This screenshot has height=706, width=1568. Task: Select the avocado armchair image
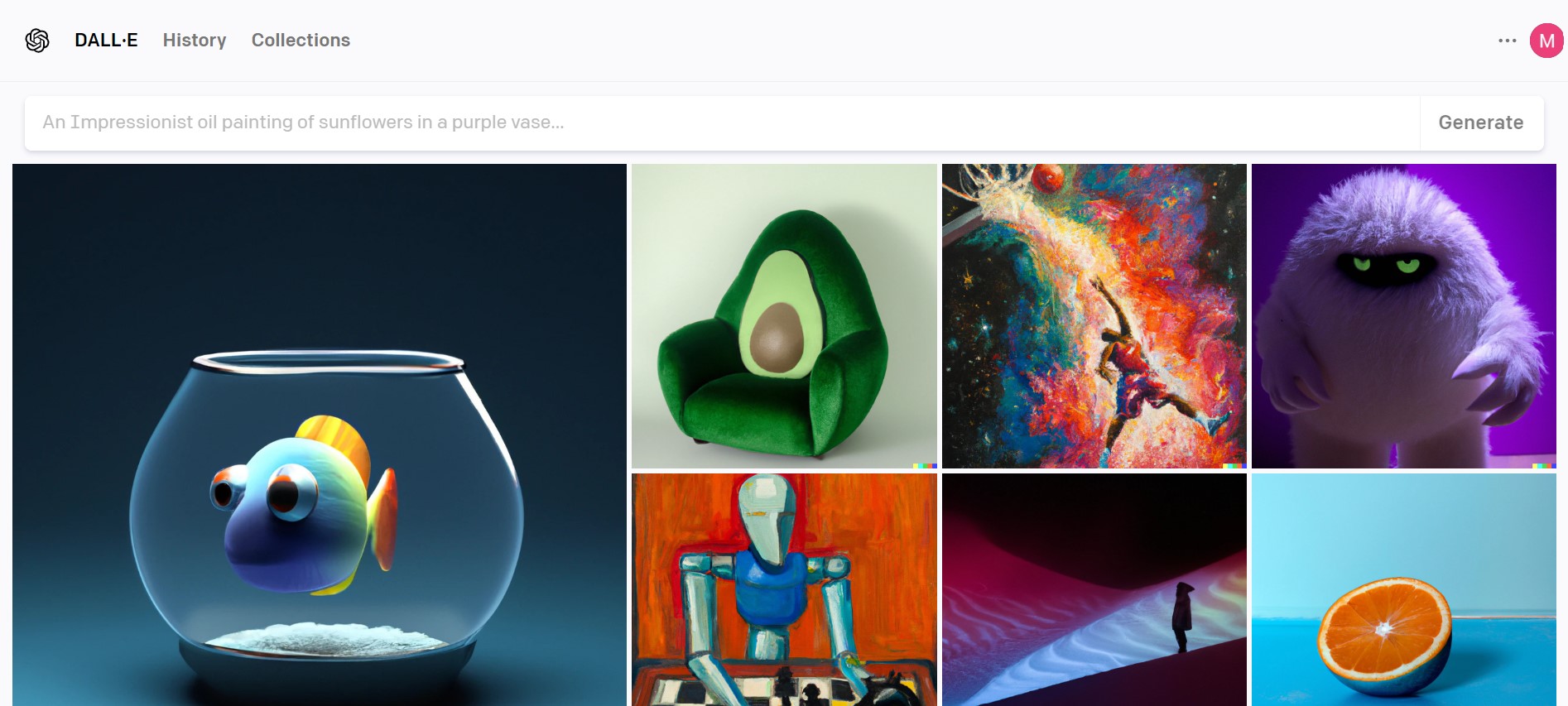pyautogui.click(x=784, y=316)
